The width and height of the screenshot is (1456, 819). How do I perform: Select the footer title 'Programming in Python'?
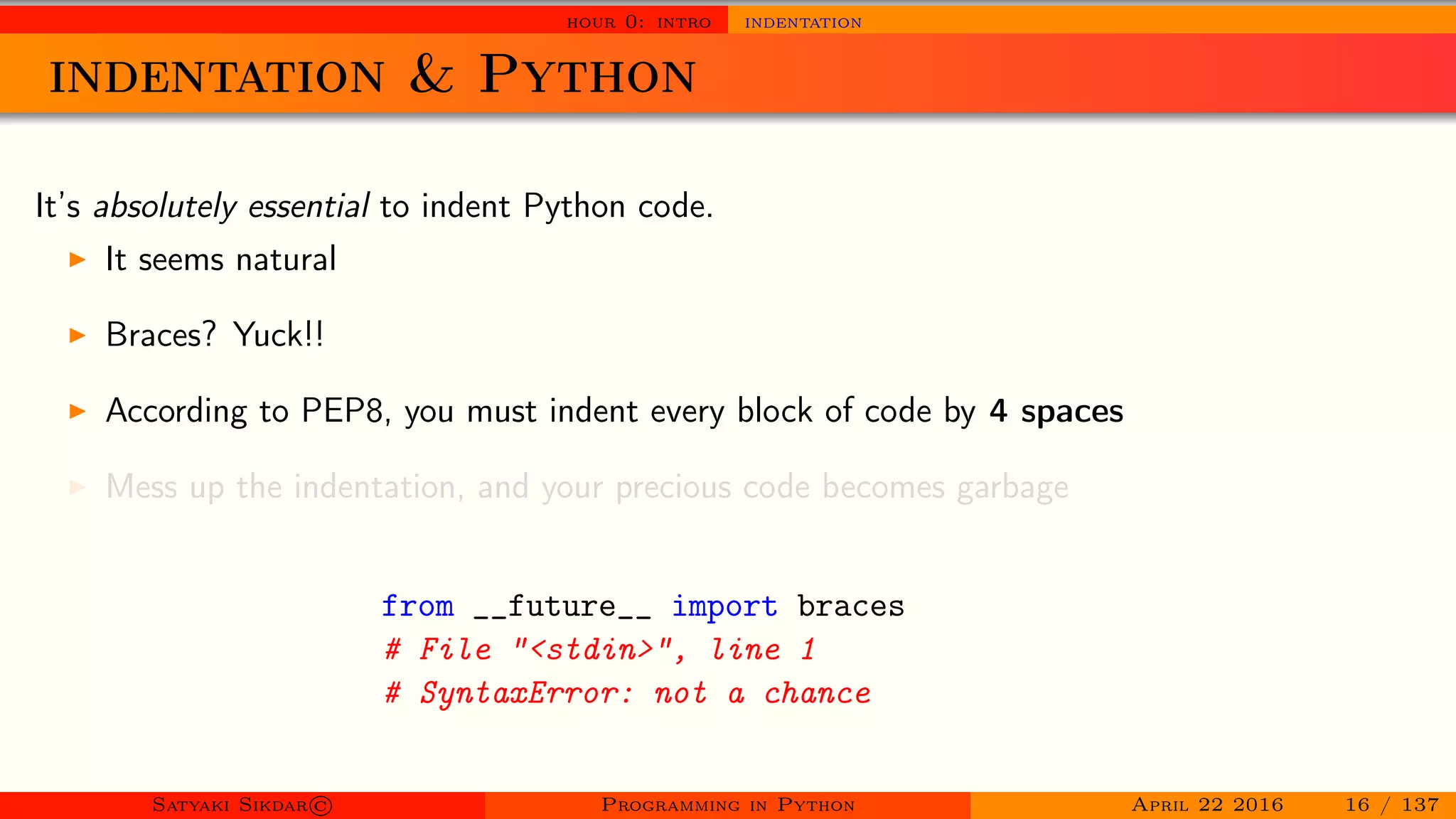tap(728, 805)
